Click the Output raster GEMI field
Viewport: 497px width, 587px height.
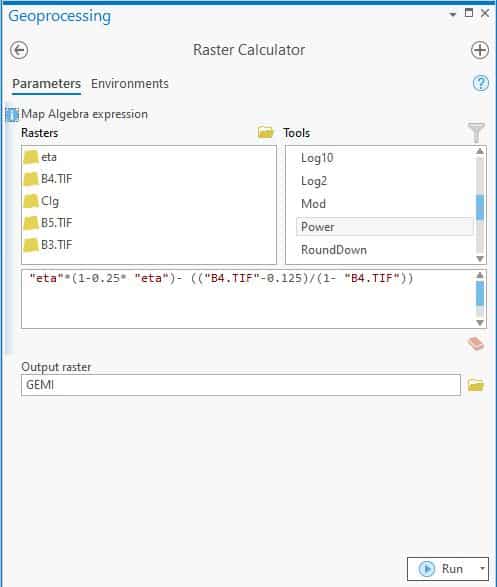tap(241, 385)
